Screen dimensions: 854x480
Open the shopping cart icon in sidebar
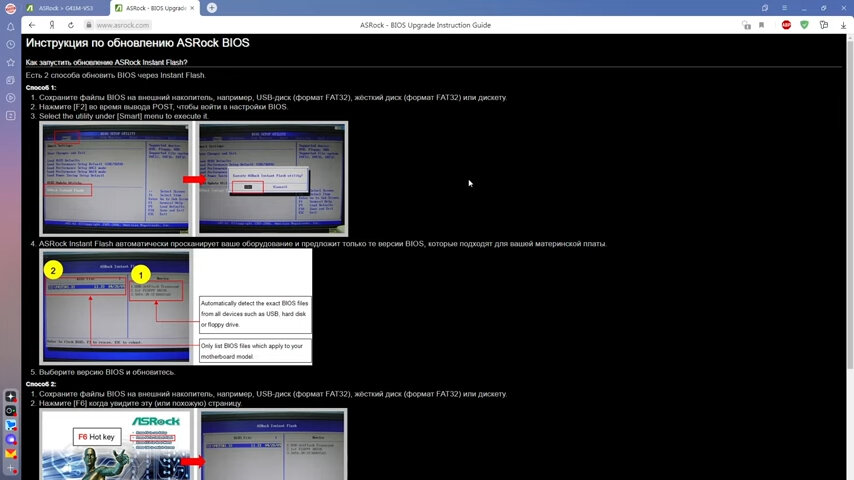point(10,425)
